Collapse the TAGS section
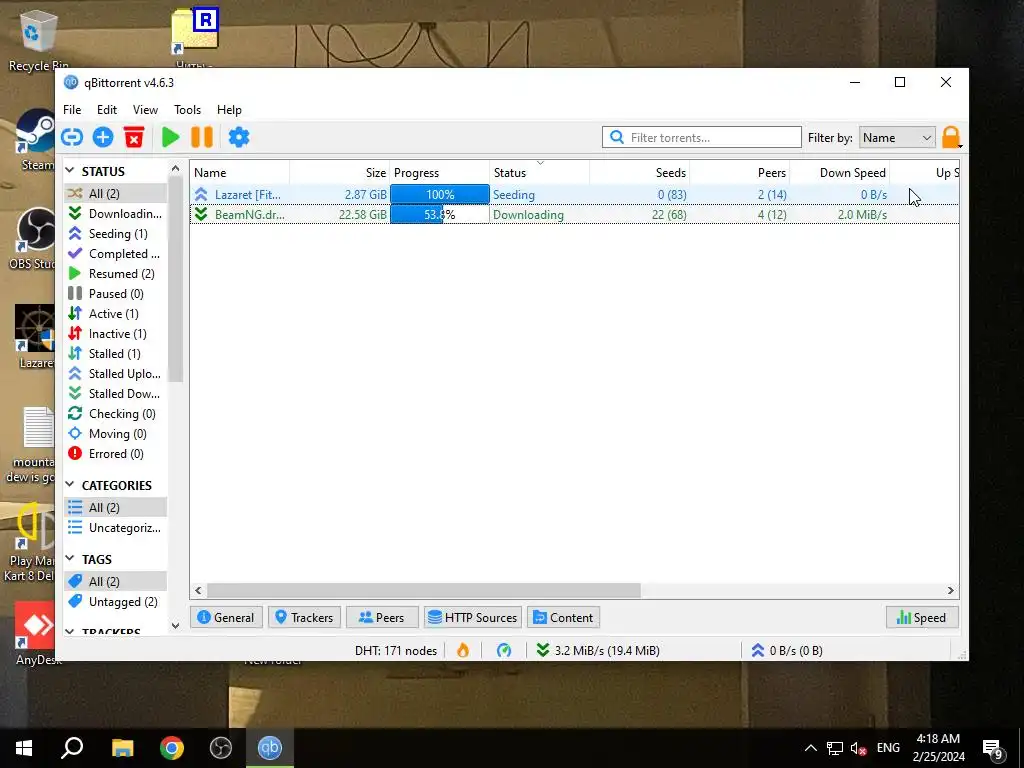Viewport: 1024px width, 768px height. [71, 558]
